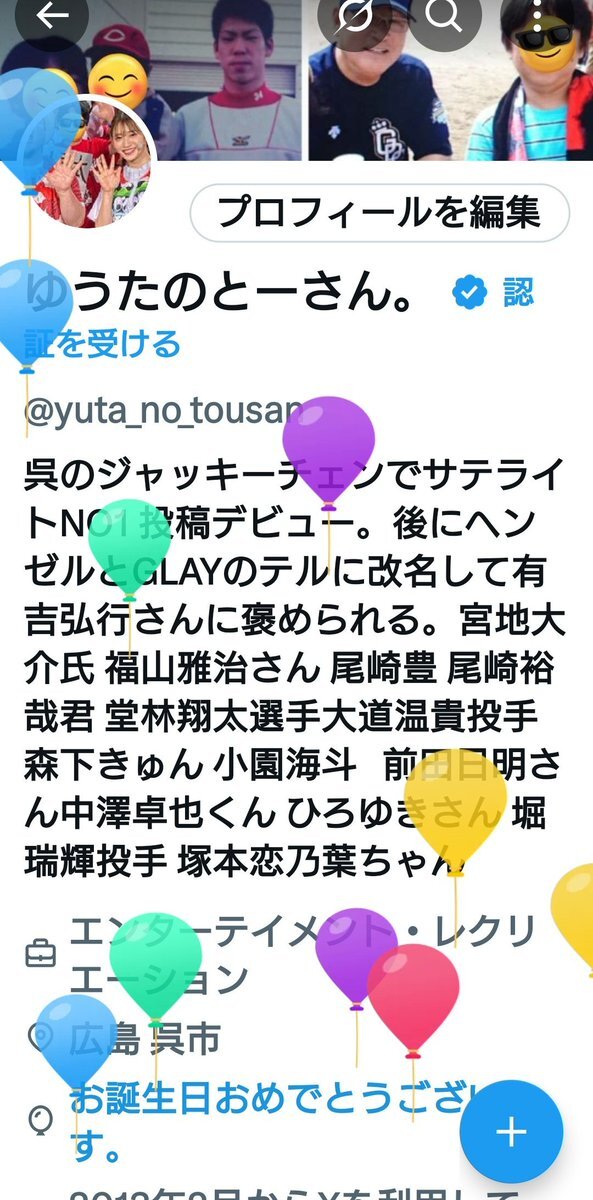Tap the briefcase category icon
This screenshot has width=593, height=1200.
[x=39, y=953]
